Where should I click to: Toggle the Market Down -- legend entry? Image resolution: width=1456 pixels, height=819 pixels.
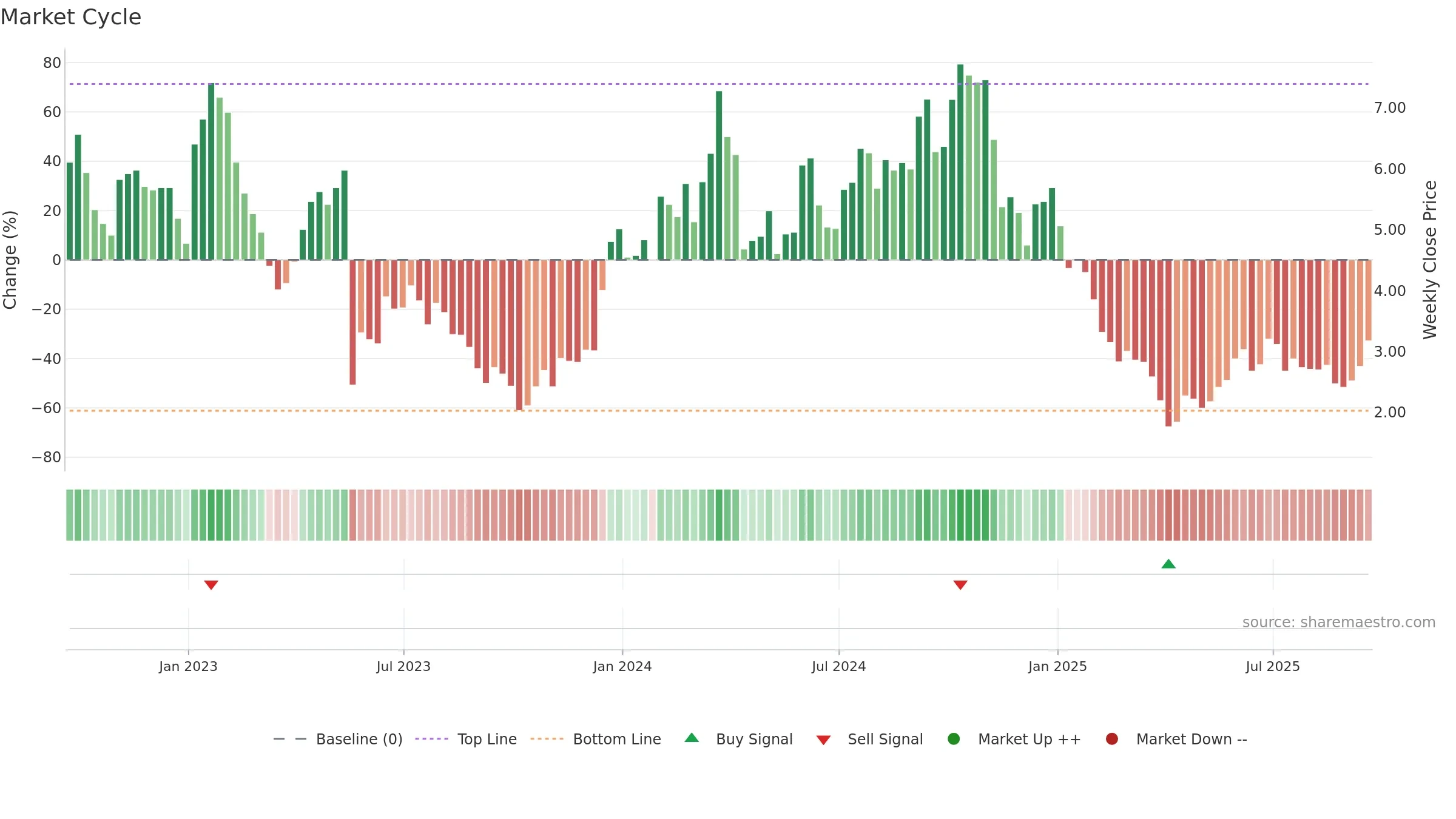[x=1176, y=739]
